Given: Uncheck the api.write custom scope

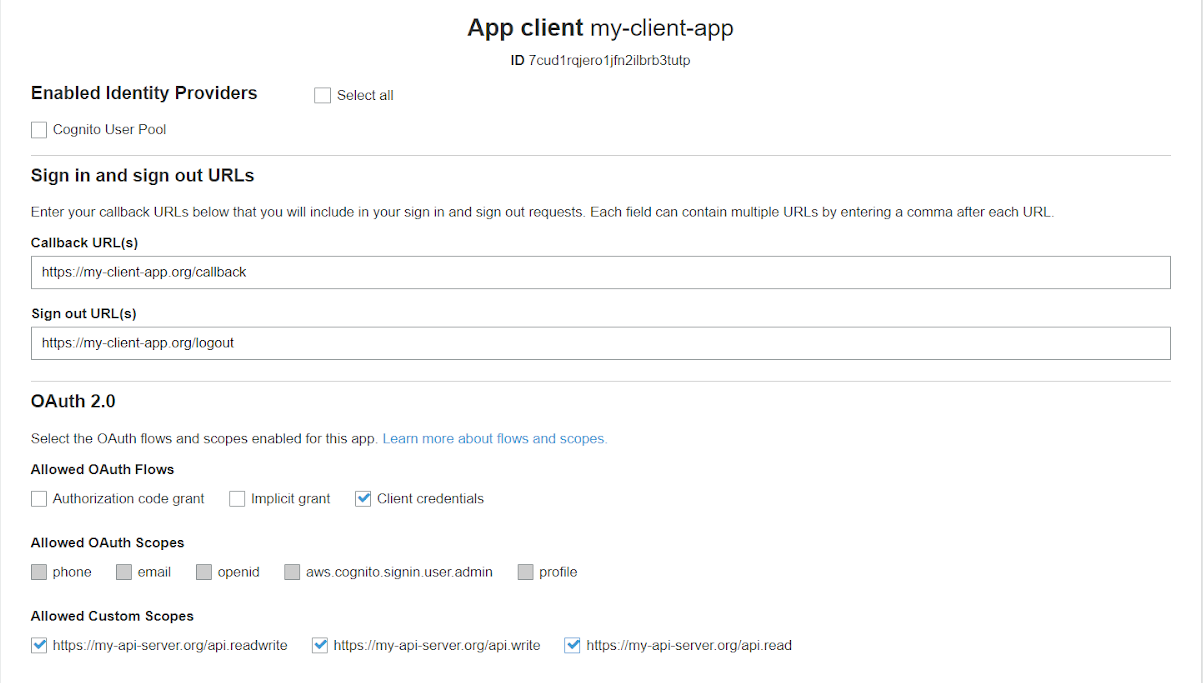Looking at the screenshot, I should pos(319,645).
